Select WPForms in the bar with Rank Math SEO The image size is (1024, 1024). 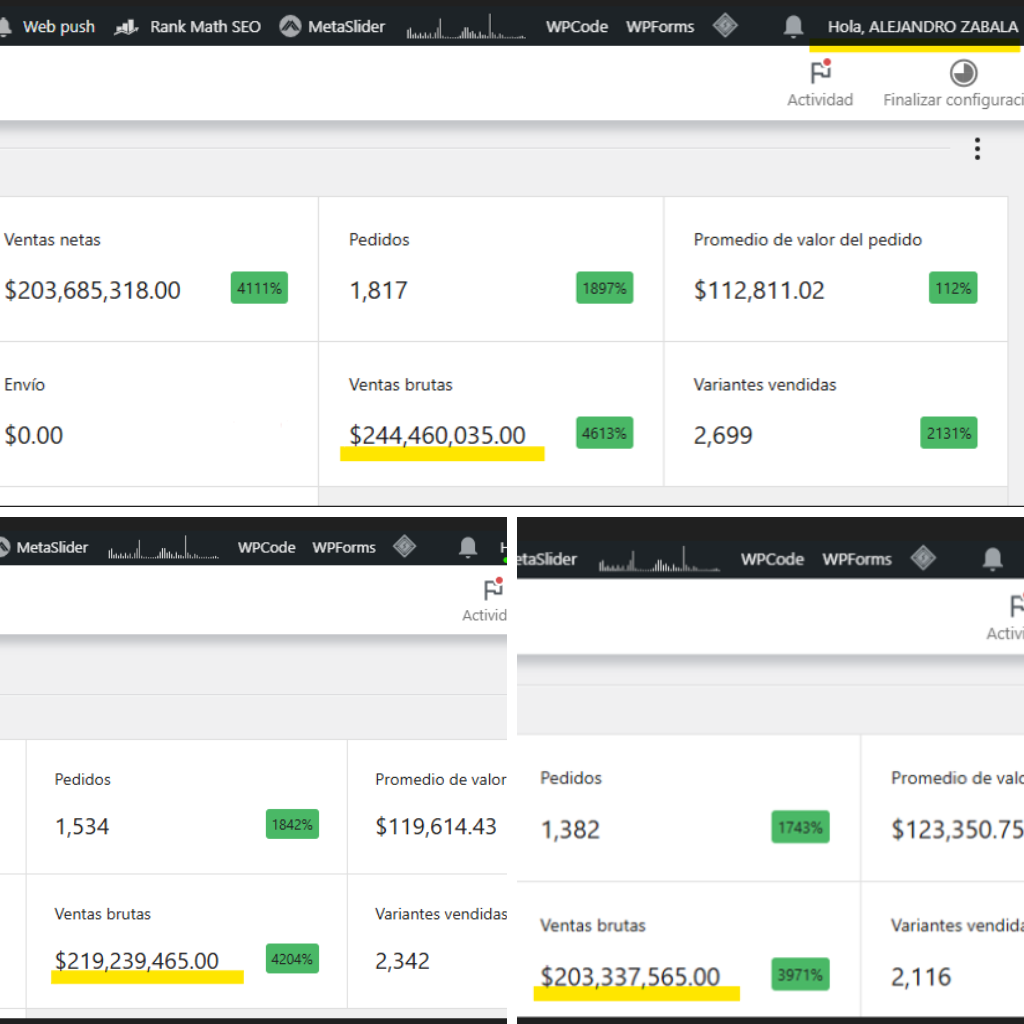(x=660, y=27)
